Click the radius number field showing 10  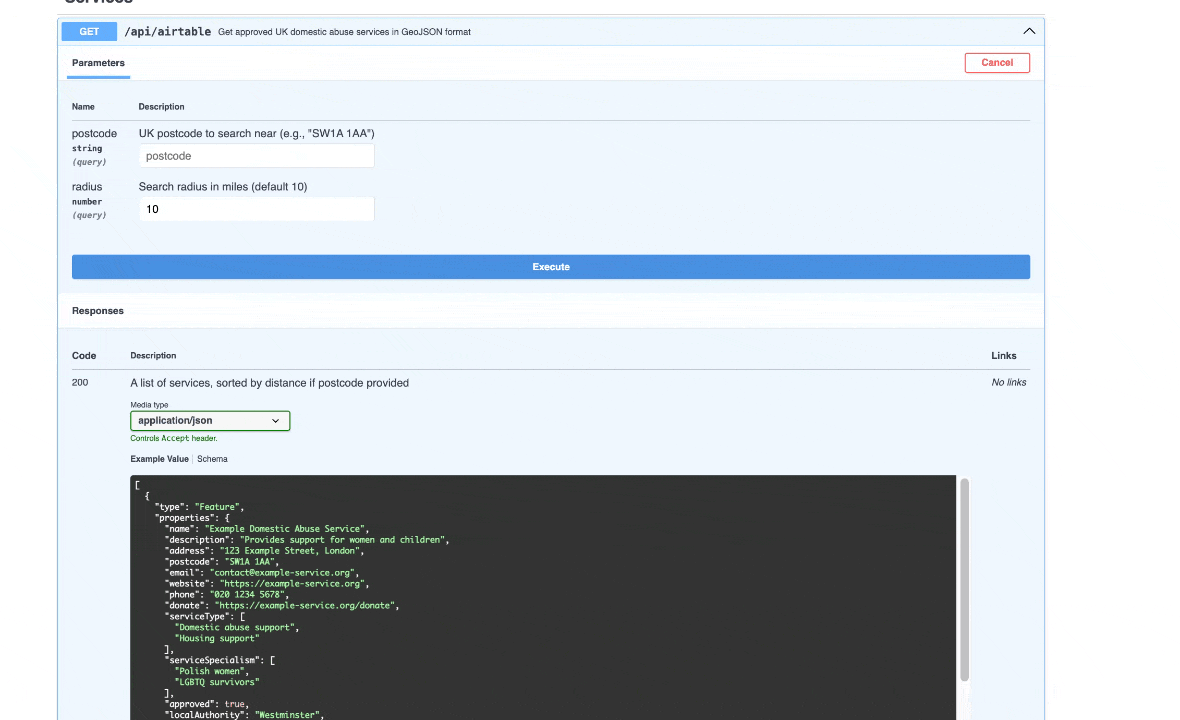click(256, 209)
